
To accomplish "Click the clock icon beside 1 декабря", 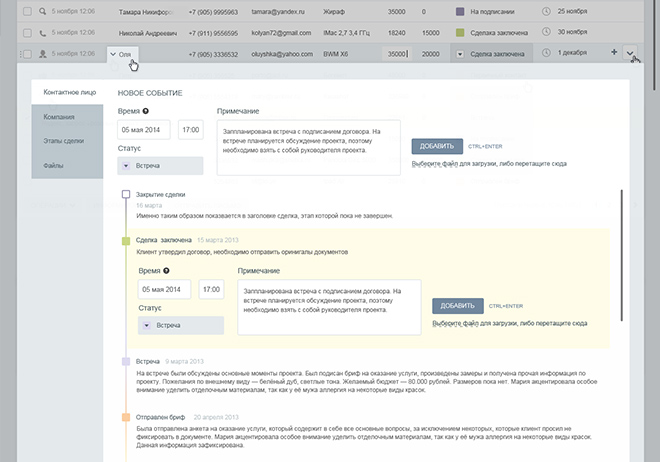I will coord(546,53).
